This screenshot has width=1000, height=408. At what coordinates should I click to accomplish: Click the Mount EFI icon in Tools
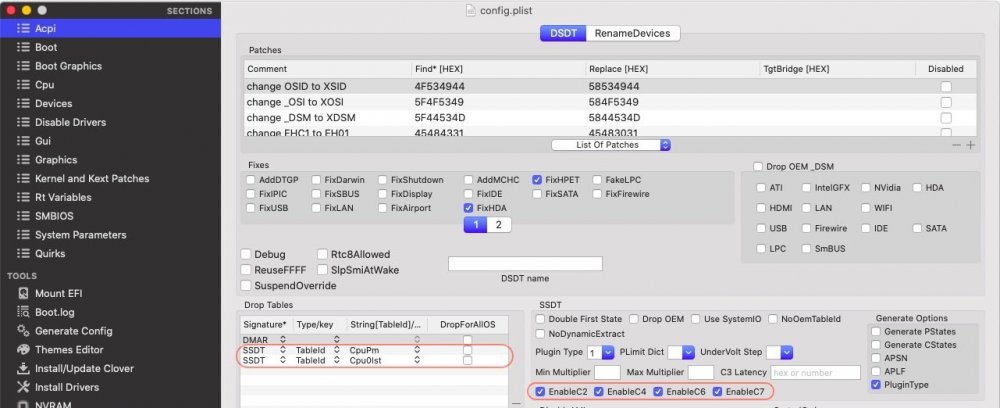point(22,293)
